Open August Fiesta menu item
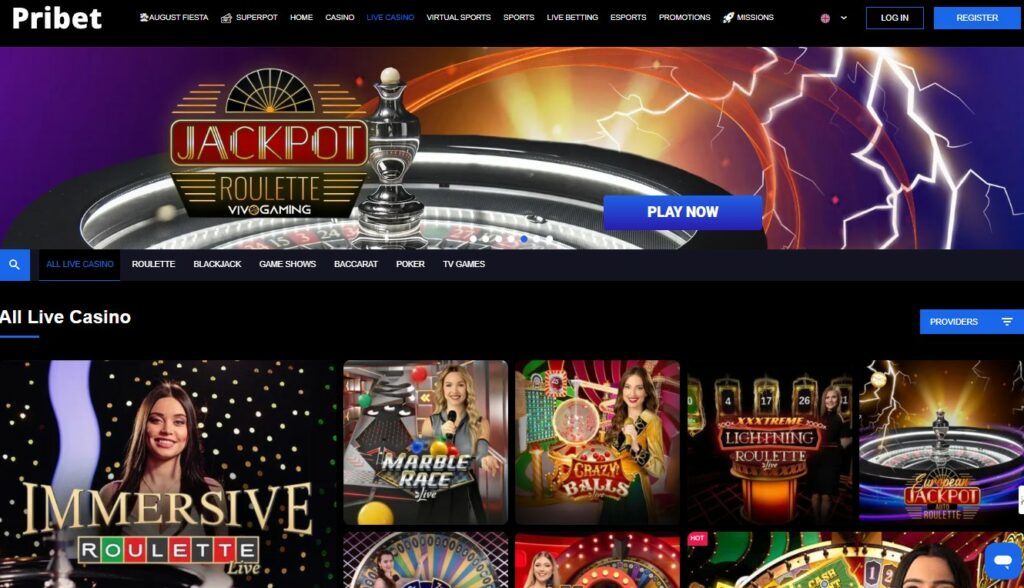The image size is (1024, 588). (x=174, y=18)
